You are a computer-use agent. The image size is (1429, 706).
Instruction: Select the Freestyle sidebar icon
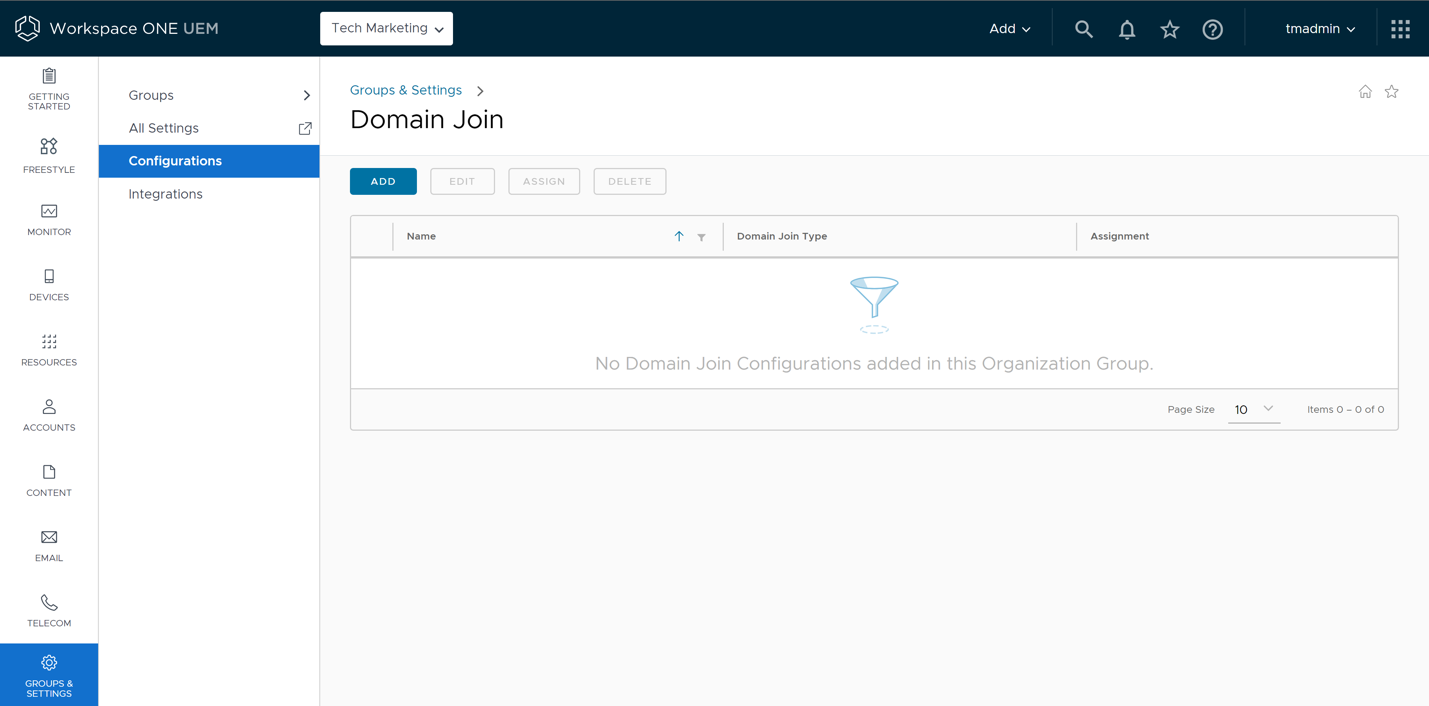tap(48, 153)
